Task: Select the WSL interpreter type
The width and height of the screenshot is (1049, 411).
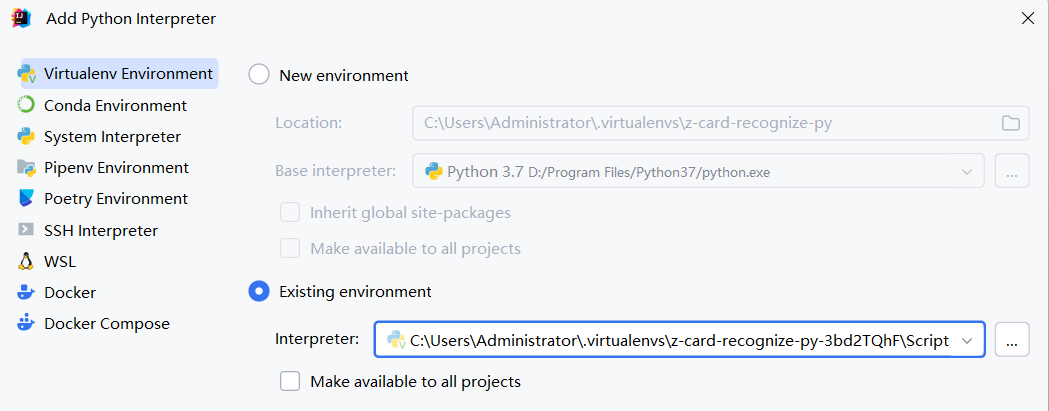Action: (x=60, y=261)
